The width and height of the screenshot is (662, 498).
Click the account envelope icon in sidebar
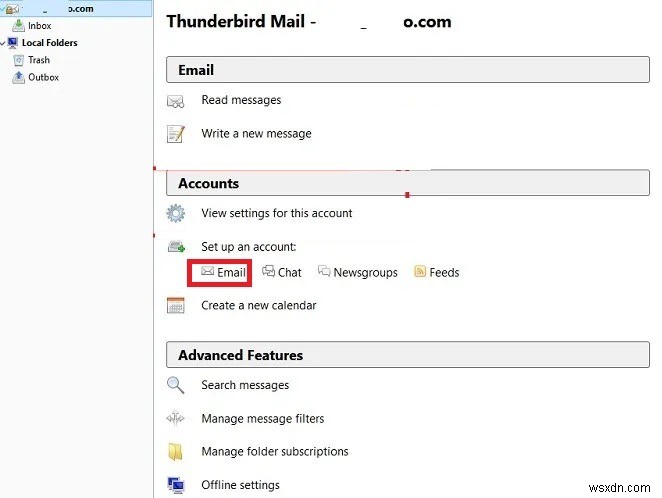pyautogui.click(x=12, y=8)
